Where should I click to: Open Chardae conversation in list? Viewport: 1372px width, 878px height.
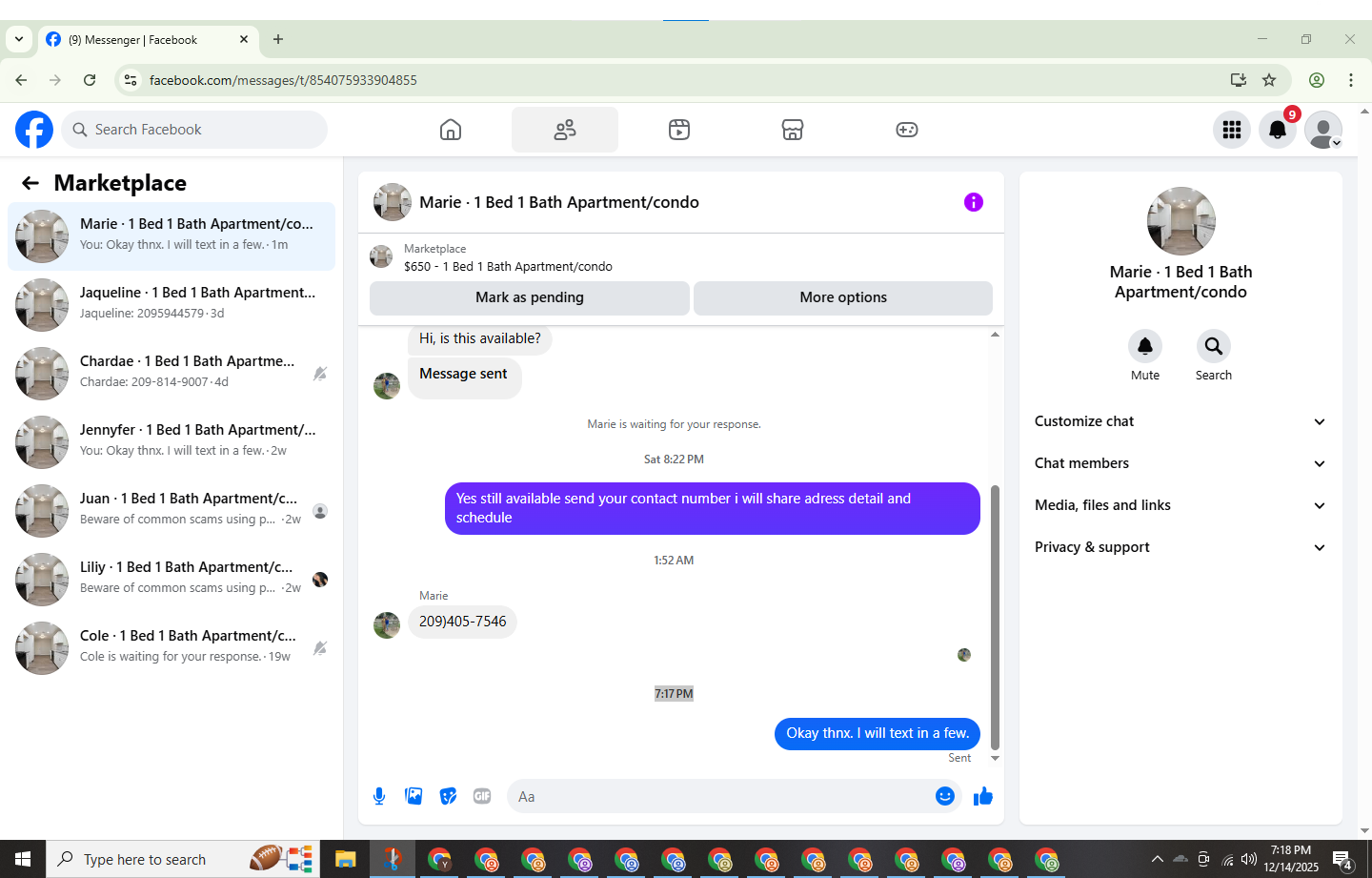point(171,373)
